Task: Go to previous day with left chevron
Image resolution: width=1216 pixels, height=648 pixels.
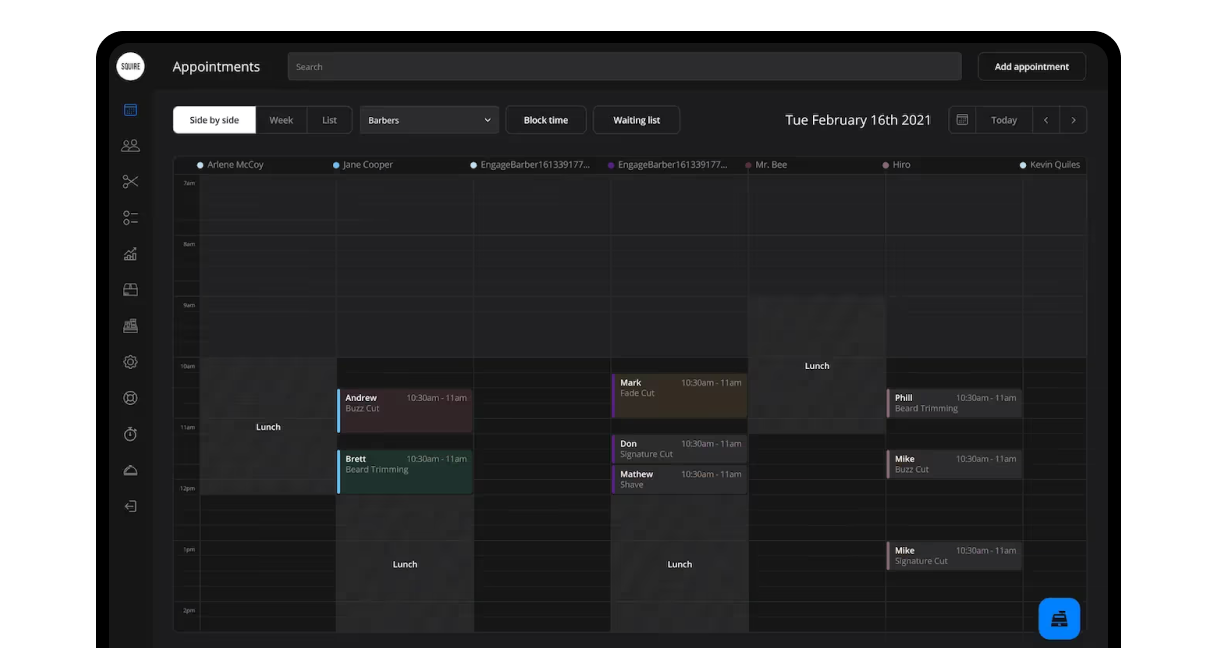Action: coord(1046,120)
